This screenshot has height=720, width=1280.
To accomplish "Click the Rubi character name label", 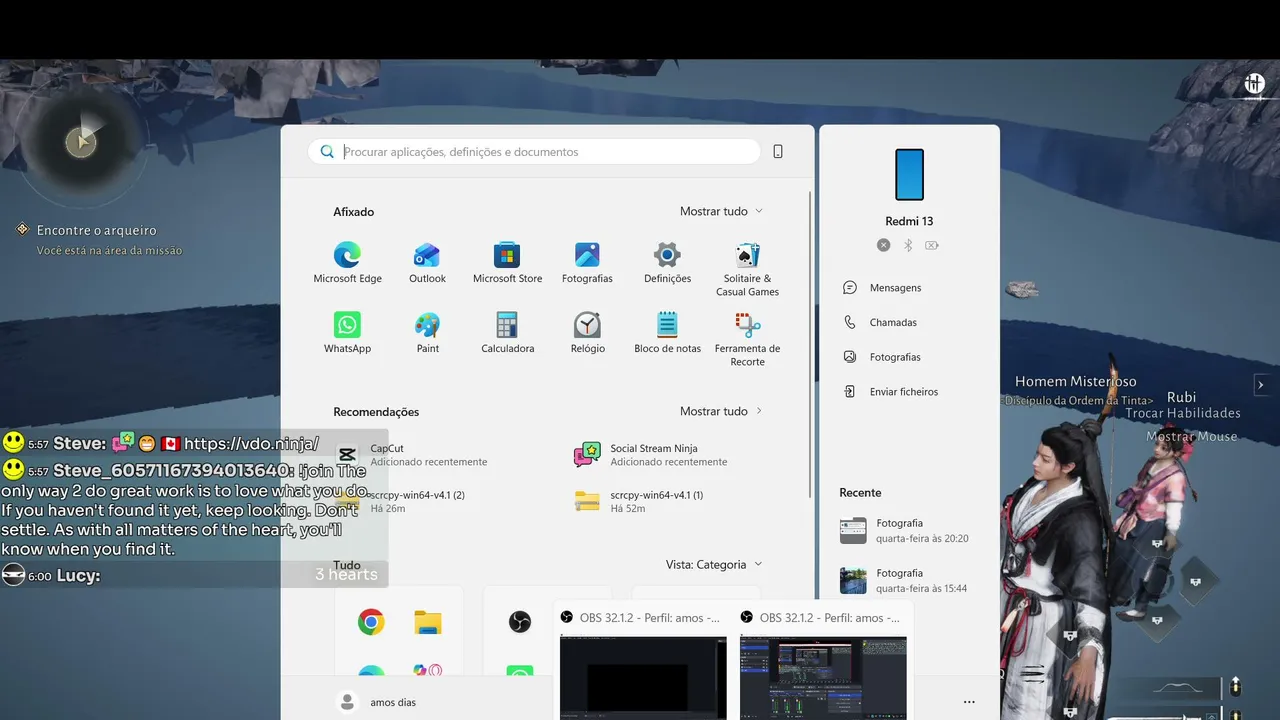I will pos(1181,397).
